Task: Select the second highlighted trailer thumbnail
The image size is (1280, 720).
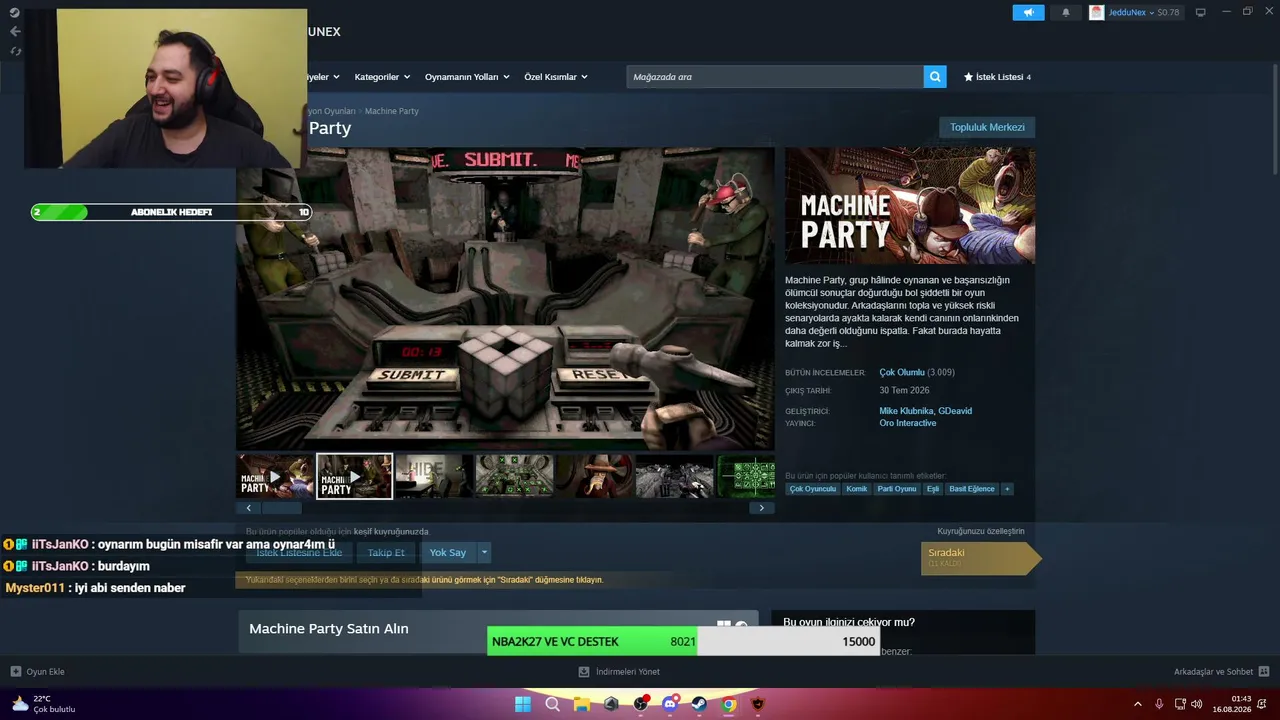Action: coord(355,477)
